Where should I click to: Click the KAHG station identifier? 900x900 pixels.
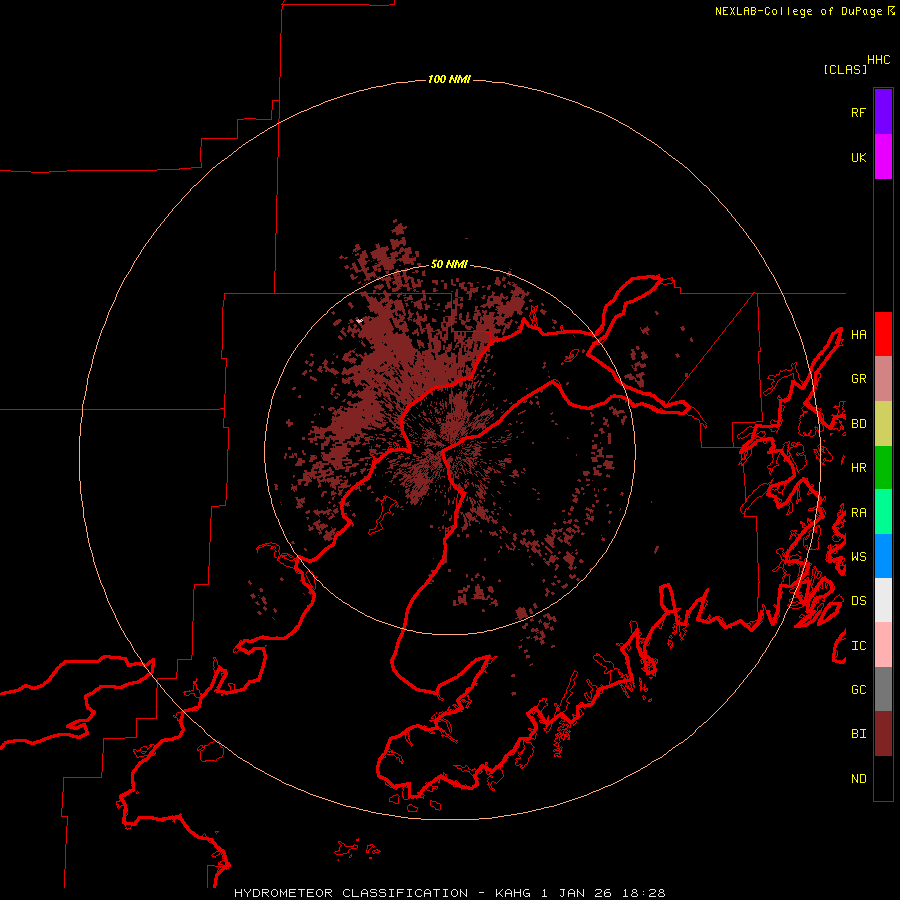[513, 893]
